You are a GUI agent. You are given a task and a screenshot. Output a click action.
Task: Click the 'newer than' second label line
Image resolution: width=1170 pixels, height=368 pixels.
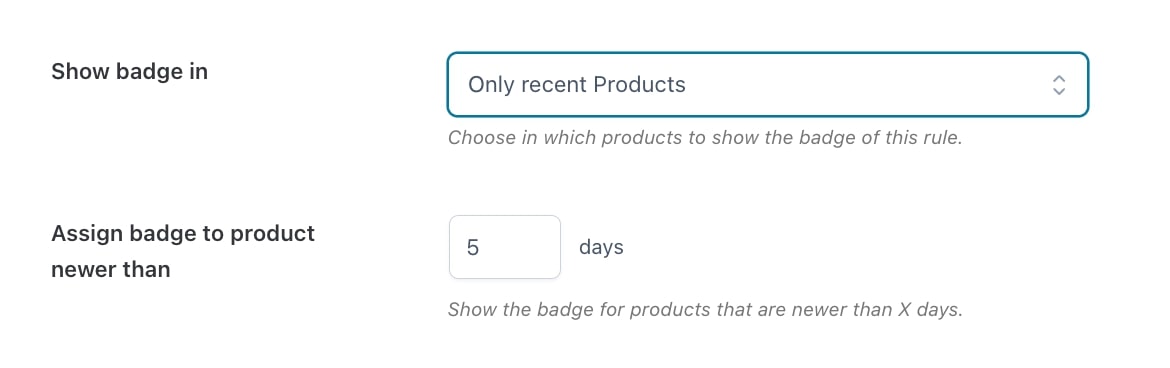[x=110, y=269]
